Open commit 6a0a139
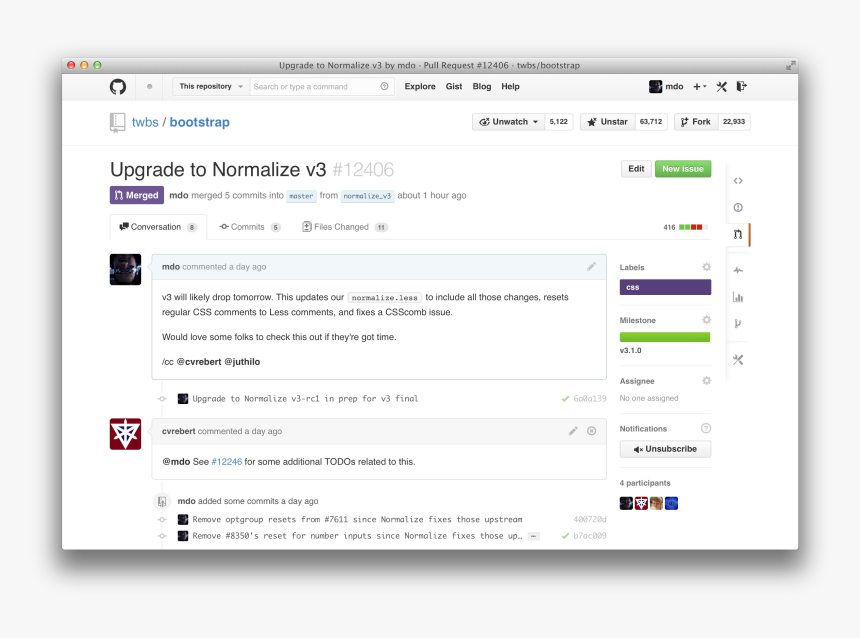Viewport: 860px width, 638px height. point(590,399)
